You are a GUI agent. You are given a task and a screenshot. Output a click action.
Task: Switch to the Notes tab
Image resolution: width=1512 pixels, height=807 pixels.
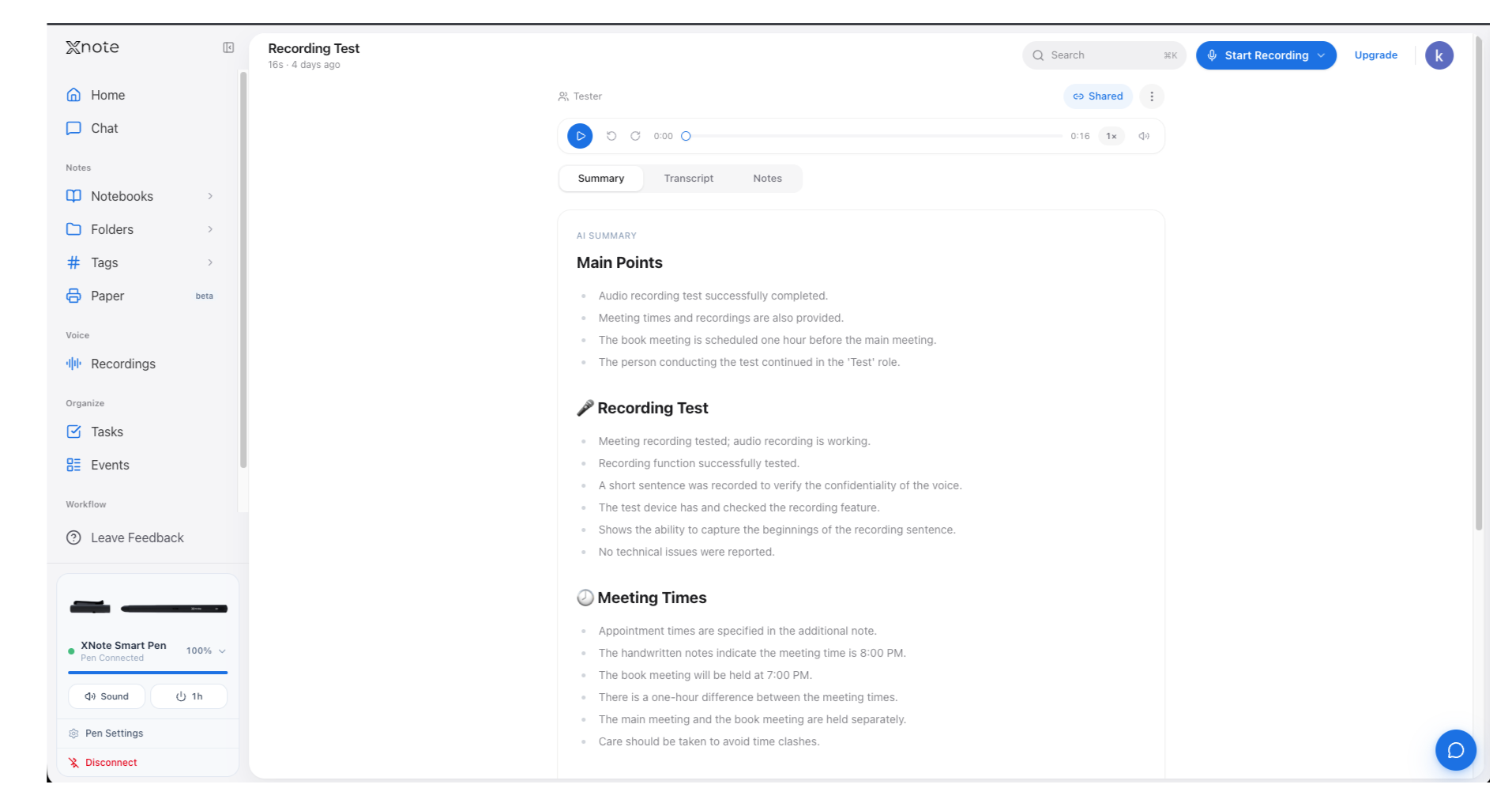tap(767, 179)
